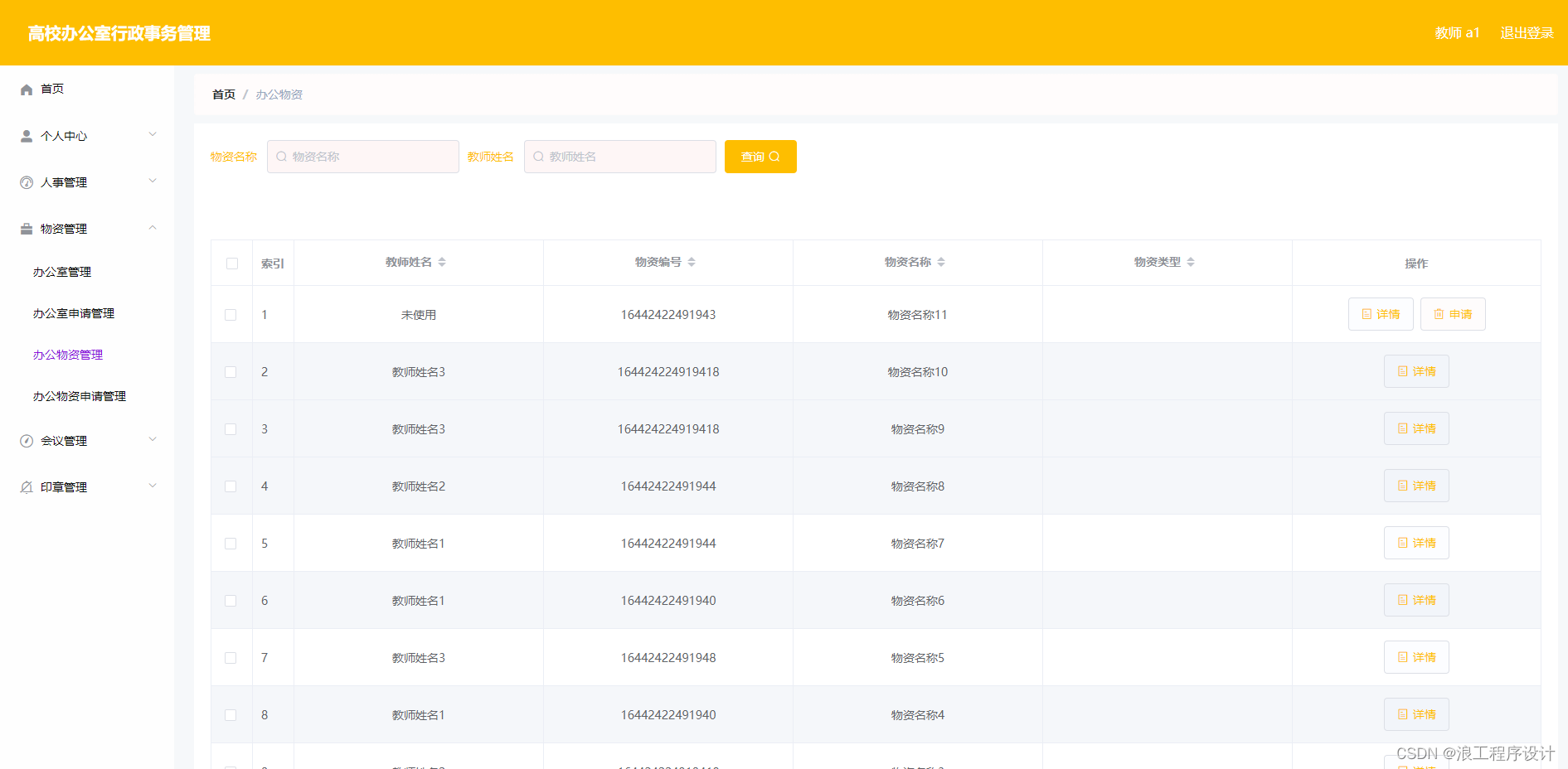1568x769 pixels.
Task: Open 详情 for 物资名称8
Action: click(x=1416, y=486)
